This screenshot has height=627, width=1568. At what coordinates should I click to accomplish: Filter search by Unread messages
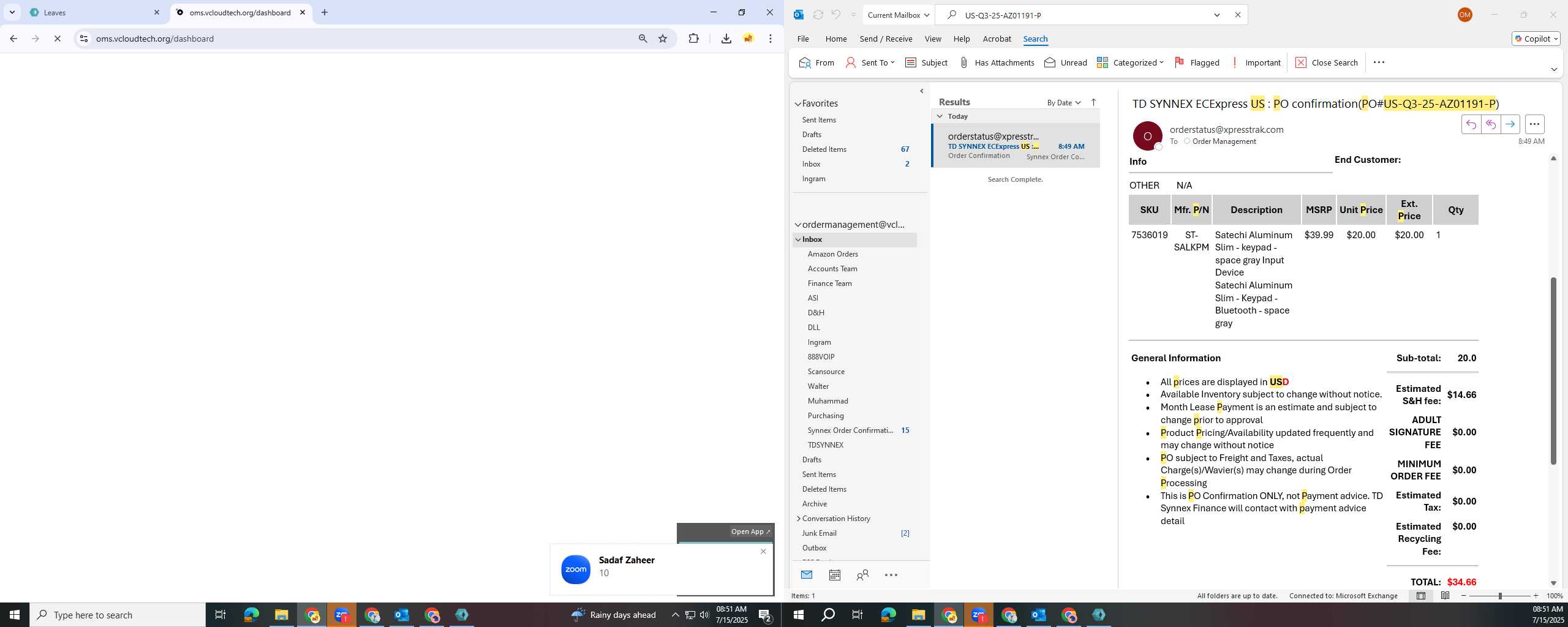click(1065, 62)
